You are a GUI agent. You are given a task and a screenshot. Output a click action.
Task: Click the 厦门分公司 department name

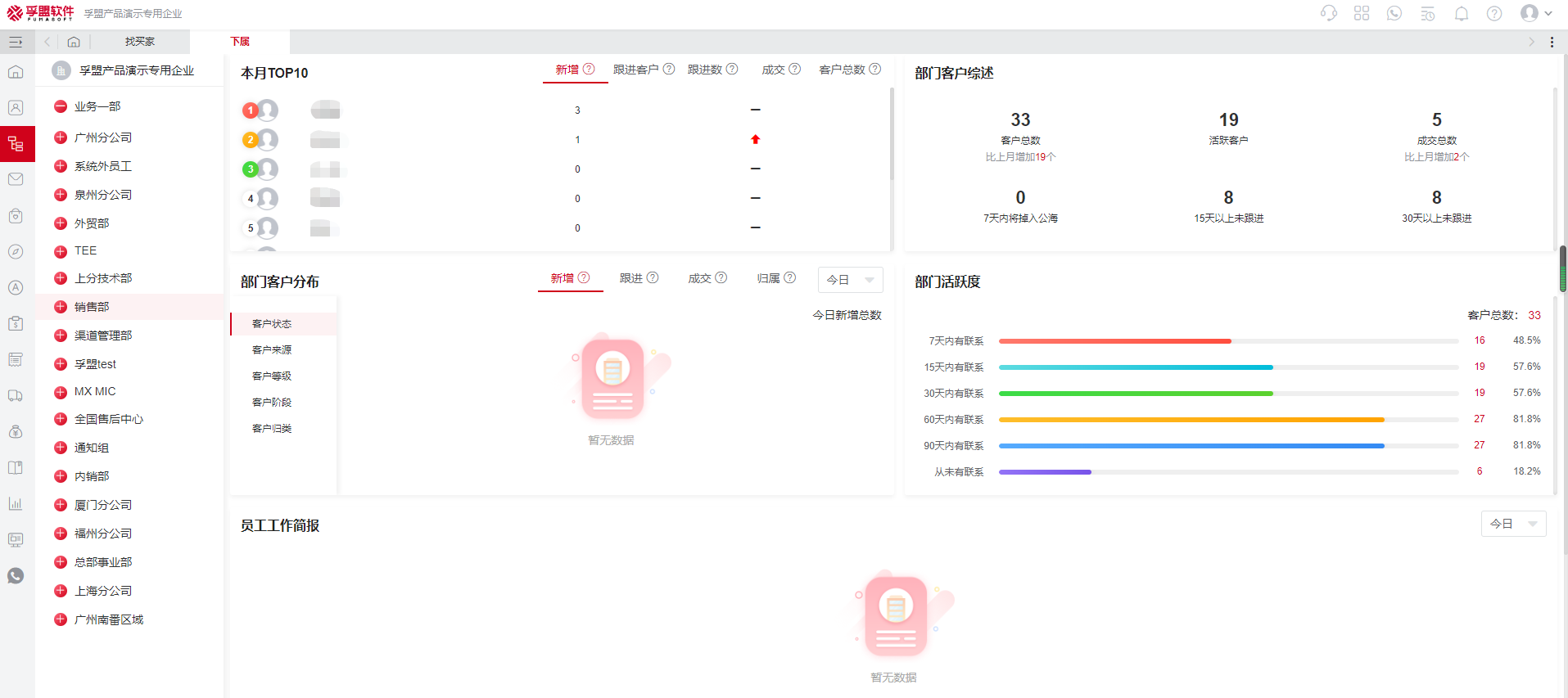[103, 505]
